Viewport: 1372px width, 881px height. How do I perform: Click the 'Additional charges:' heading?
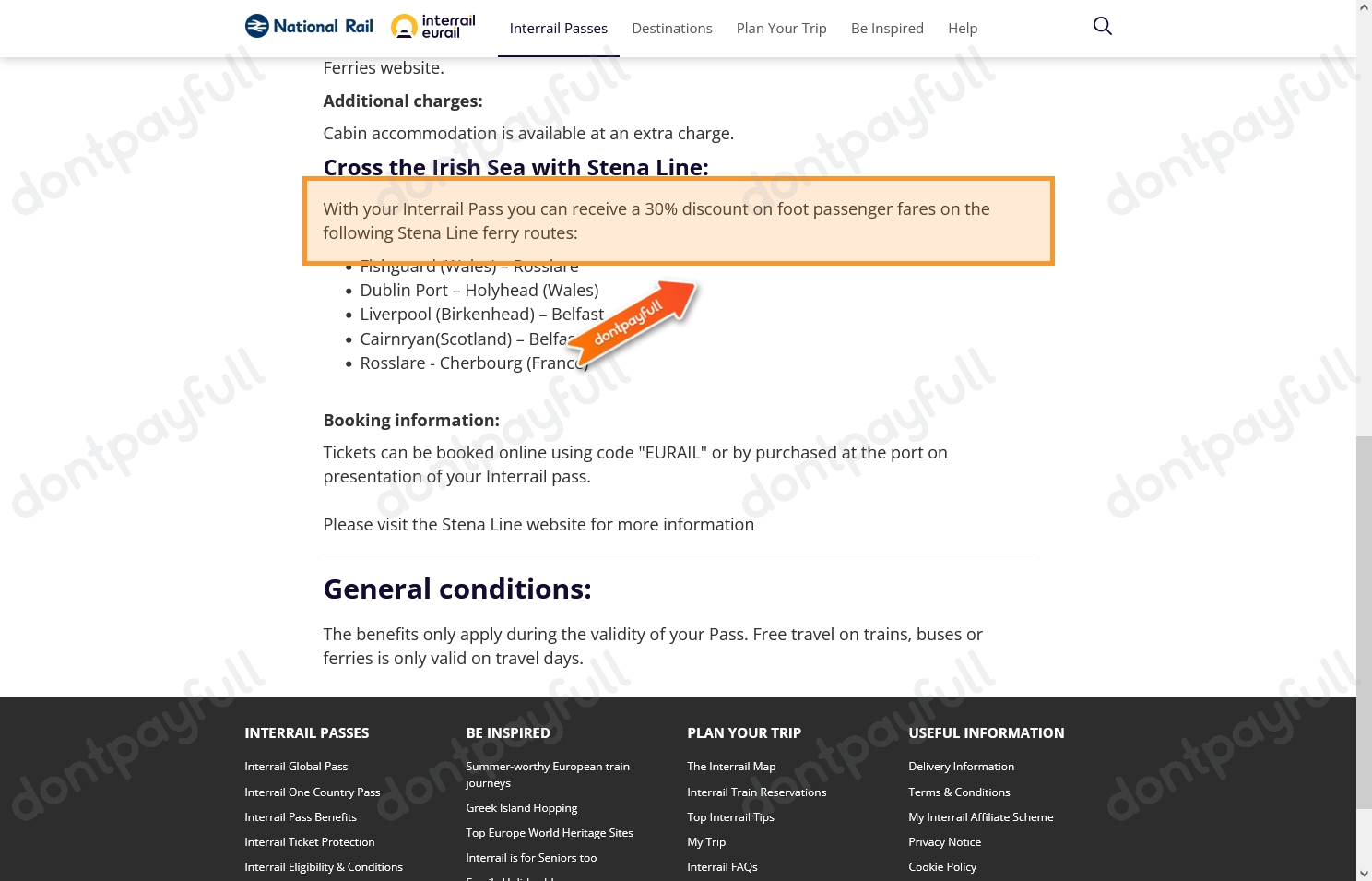pyautogui.click(x=403, y=101)
